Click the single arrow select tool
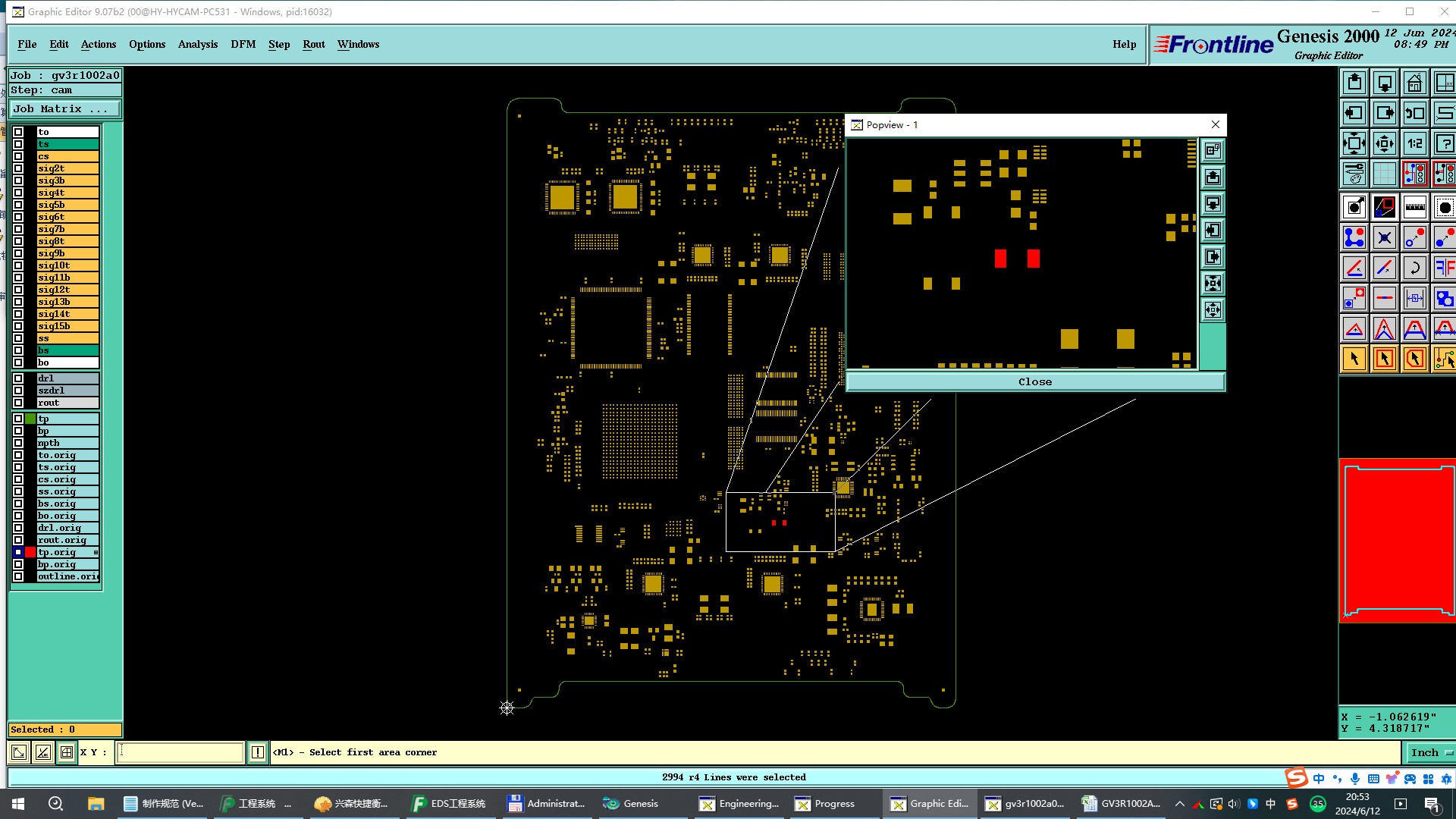The width and height of the screenshot is (1456, 819). point(1354,359)
